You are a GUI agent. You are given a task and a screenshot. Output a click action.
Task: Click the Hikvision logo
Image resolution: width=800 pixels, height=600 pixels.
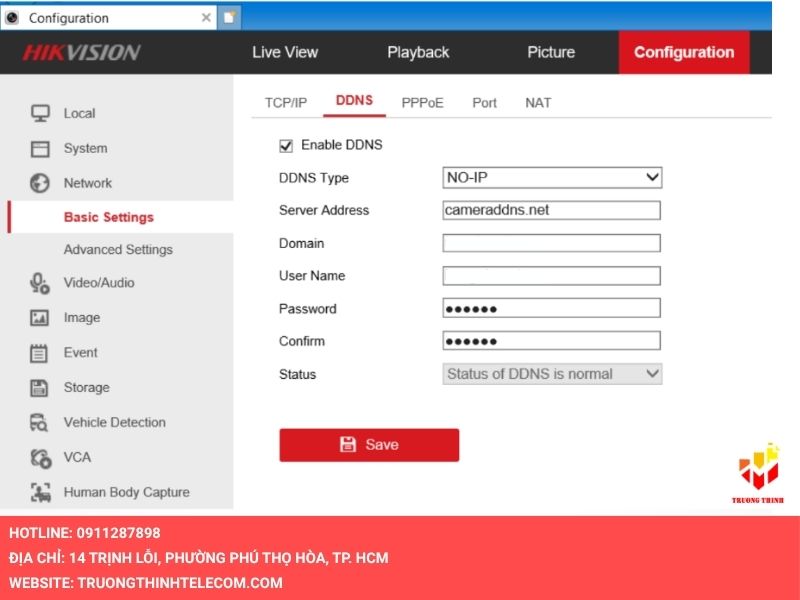coord(82,52)
